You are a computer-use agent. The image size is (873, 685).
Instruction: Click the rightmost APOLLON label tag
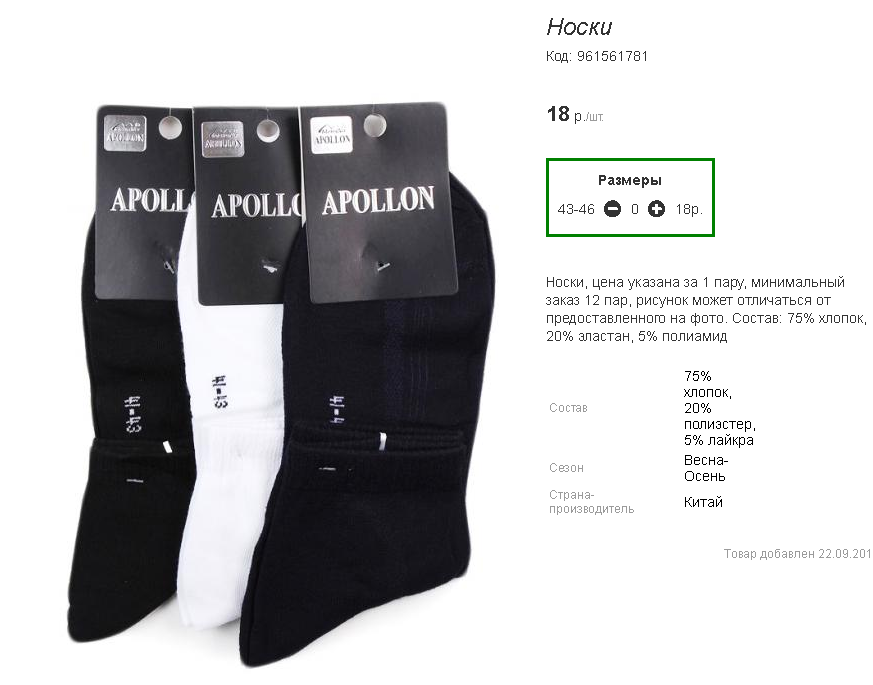(379, 202)
